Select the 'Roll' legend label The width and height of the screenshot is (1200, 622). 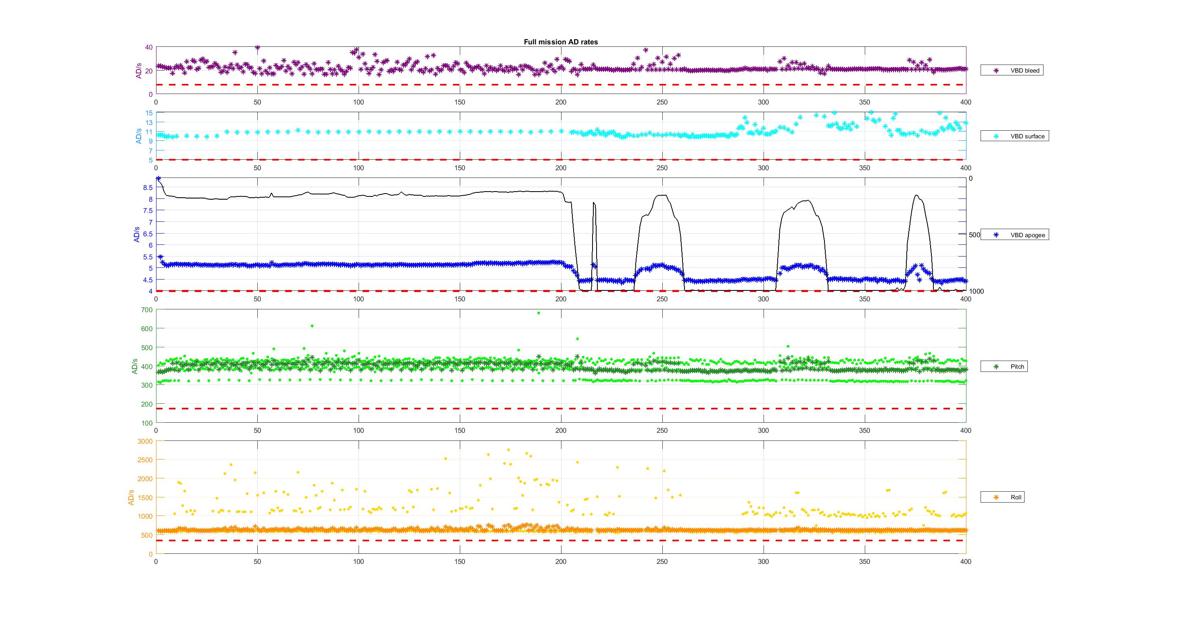tap(1016, 497)
